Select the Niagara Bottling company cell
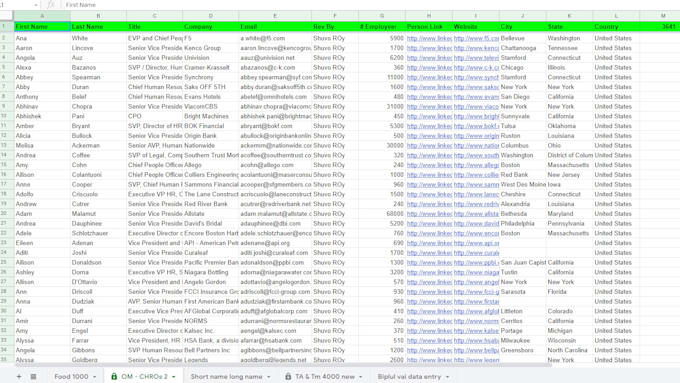 210,272
